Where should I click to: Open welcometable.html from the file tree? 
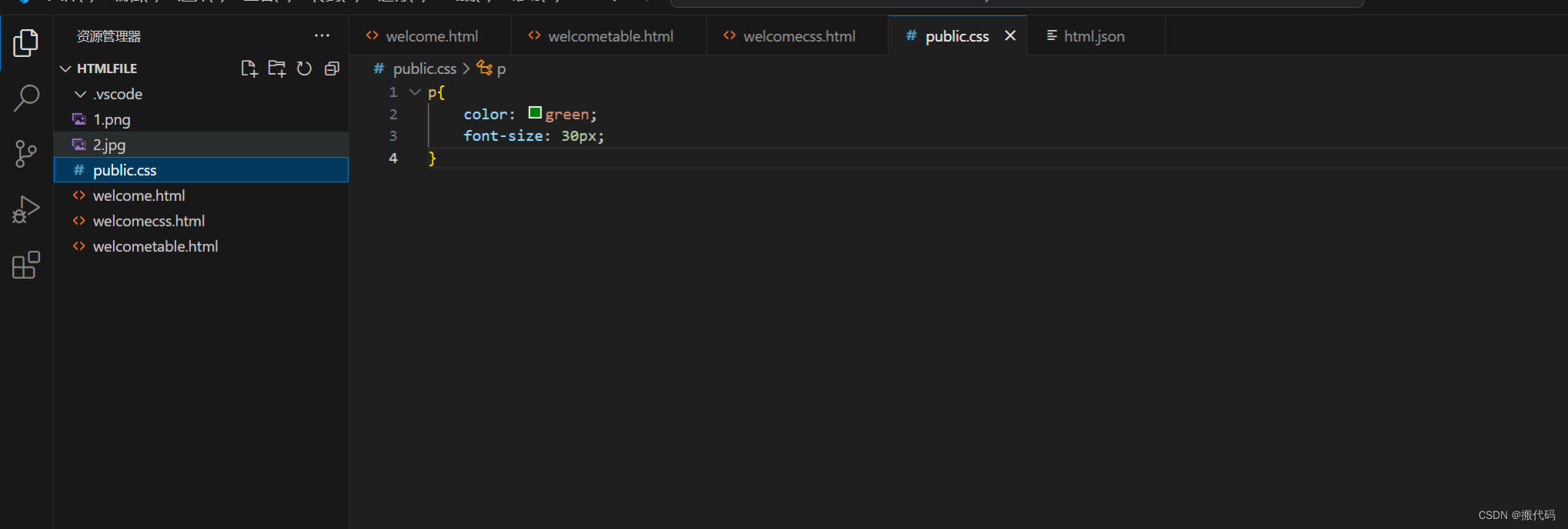point(201,246)
